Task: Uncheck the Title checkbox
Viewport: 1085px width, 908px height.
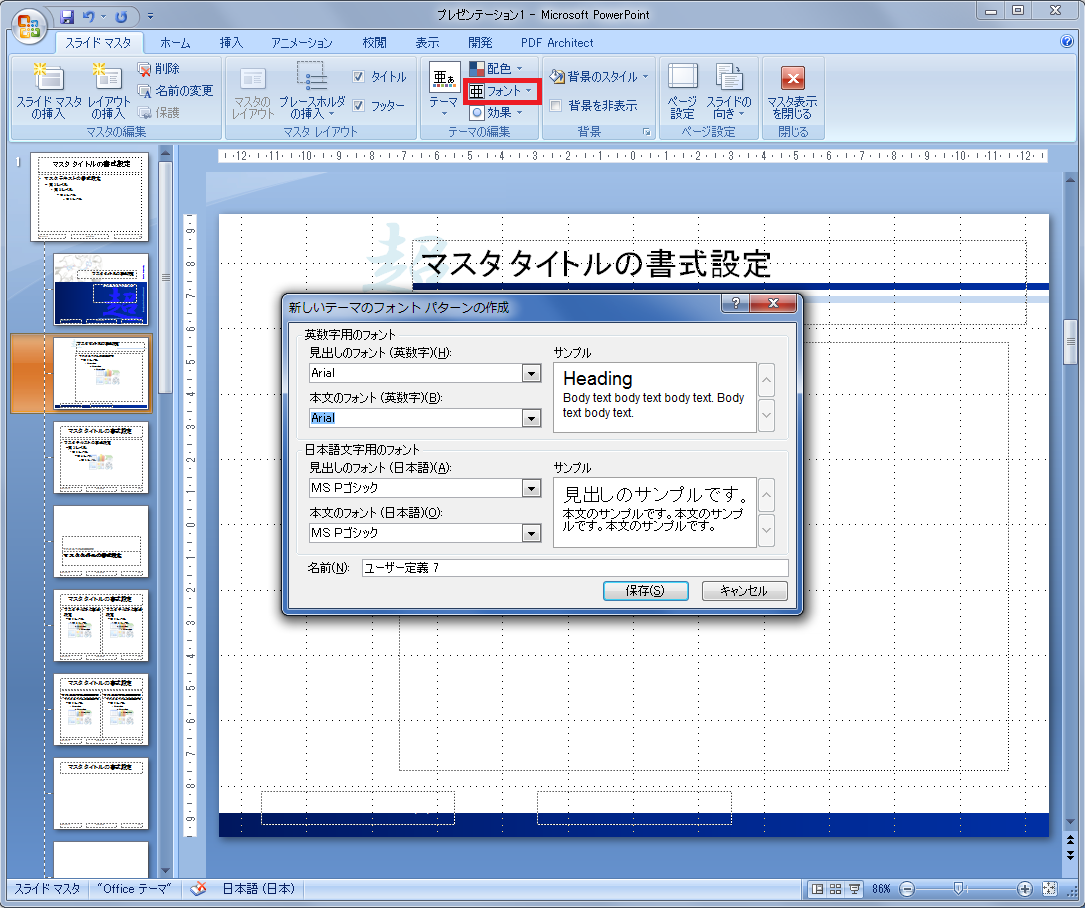Action: tap(359, 77)
